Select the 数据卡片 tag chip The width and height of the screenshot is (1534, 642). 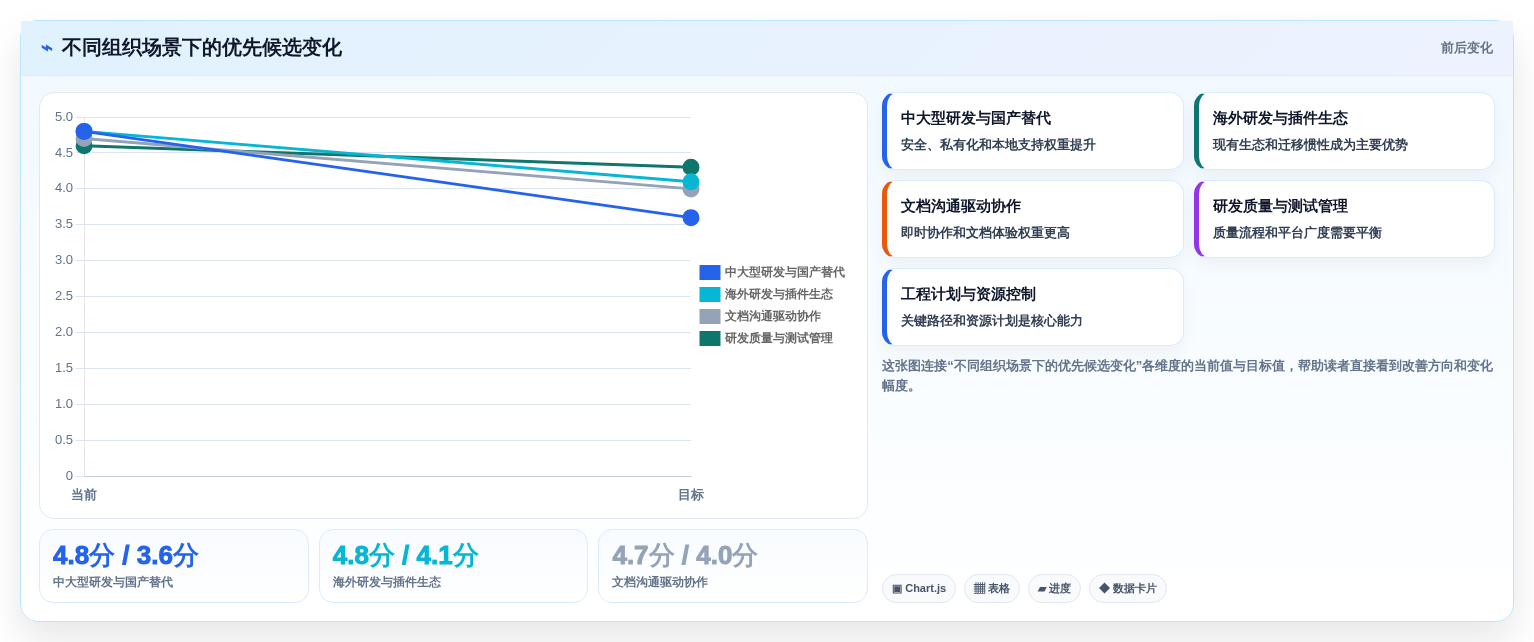point(1128,588)
